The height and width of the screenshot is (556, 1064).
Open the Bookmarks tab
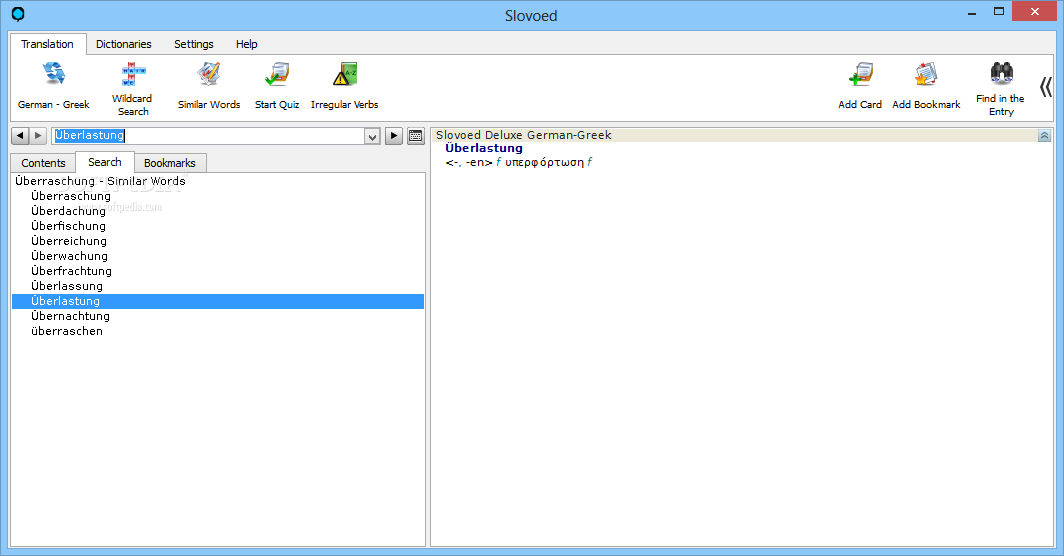click(x=170, y=163)
